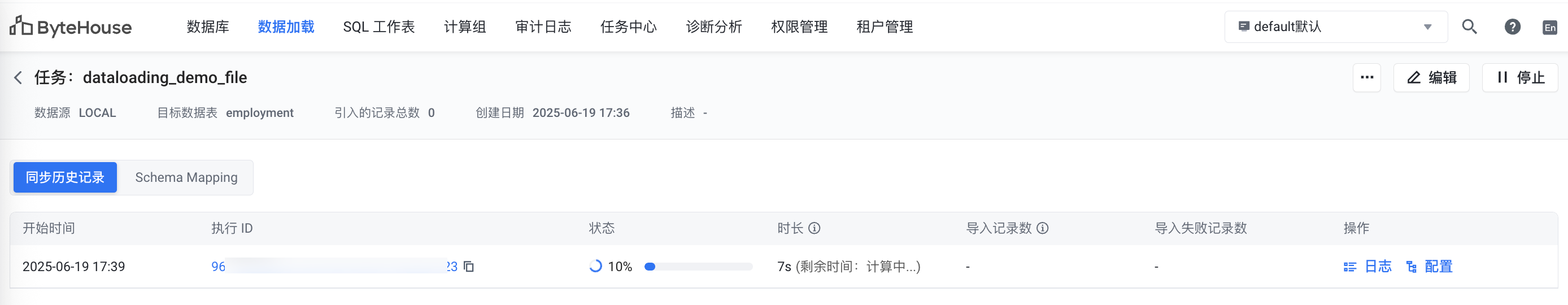
Task: Click the ByteHouse logo icon
Action: pyautogui.click(x=21, y=26)
